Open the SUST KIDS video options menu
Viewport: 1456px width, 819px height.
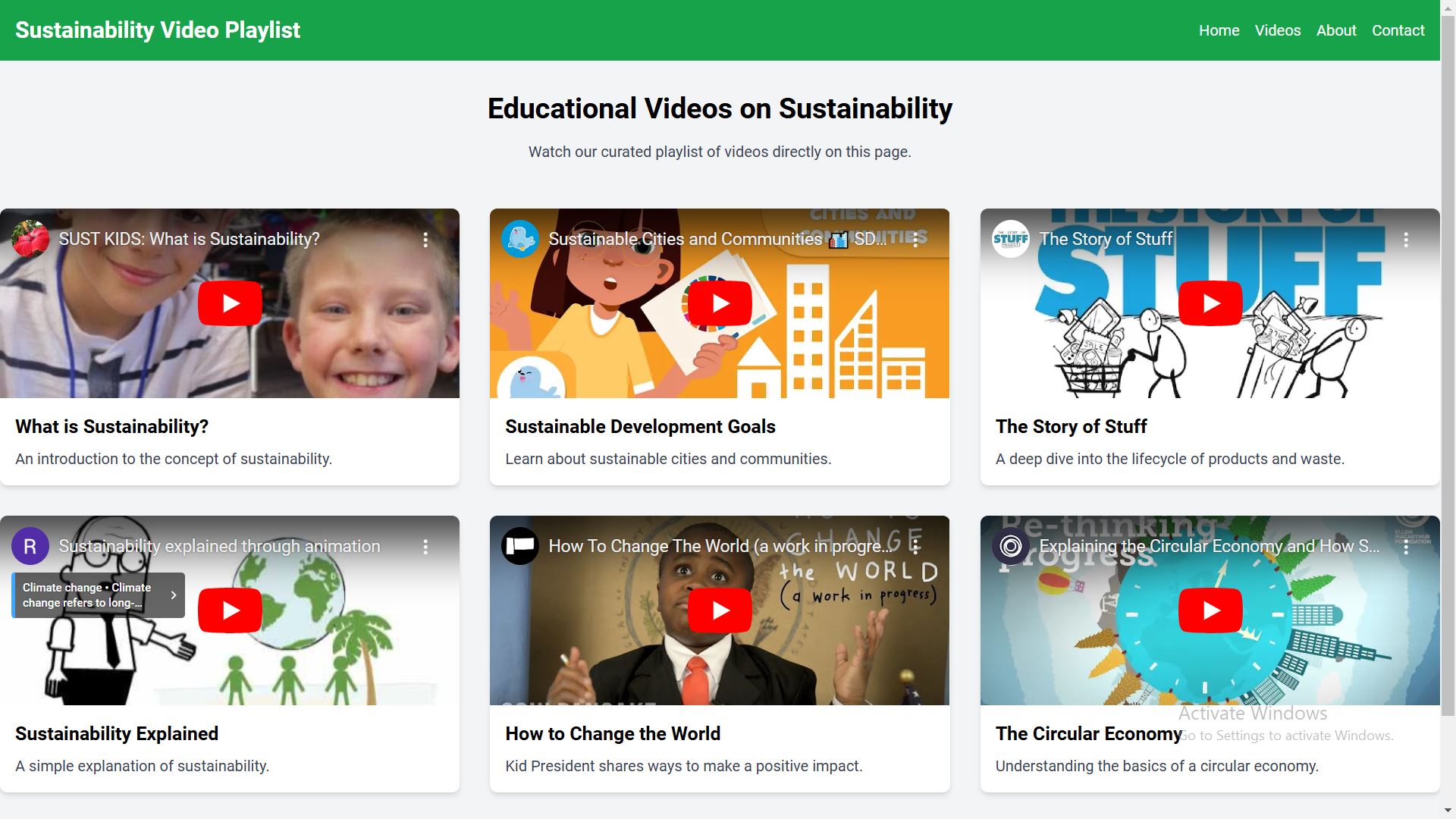click(425, 240)
